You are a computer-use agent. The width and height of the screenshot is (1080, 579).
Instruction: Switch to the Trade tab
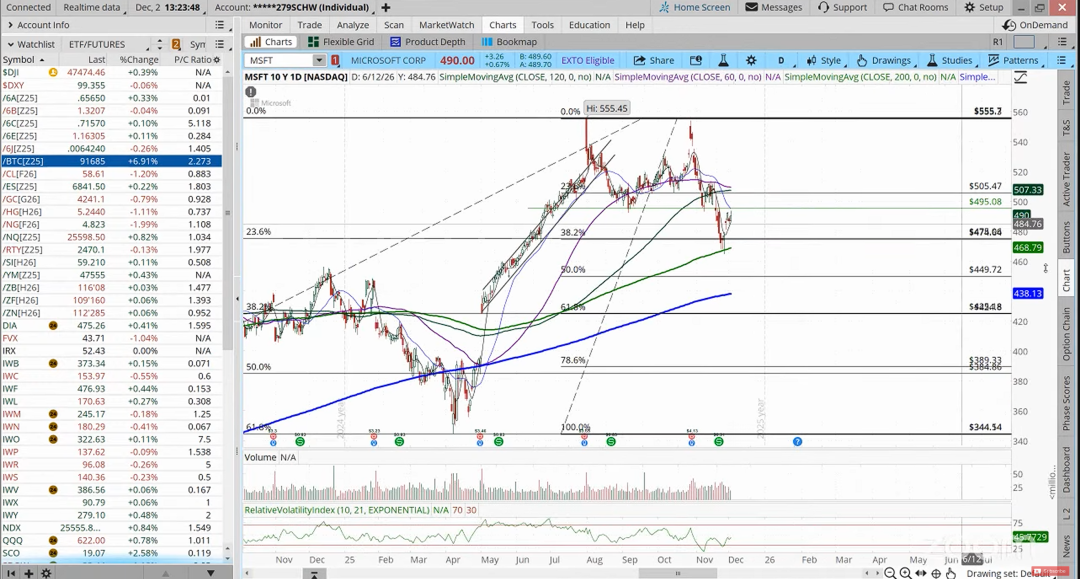[x=309, y=25]
